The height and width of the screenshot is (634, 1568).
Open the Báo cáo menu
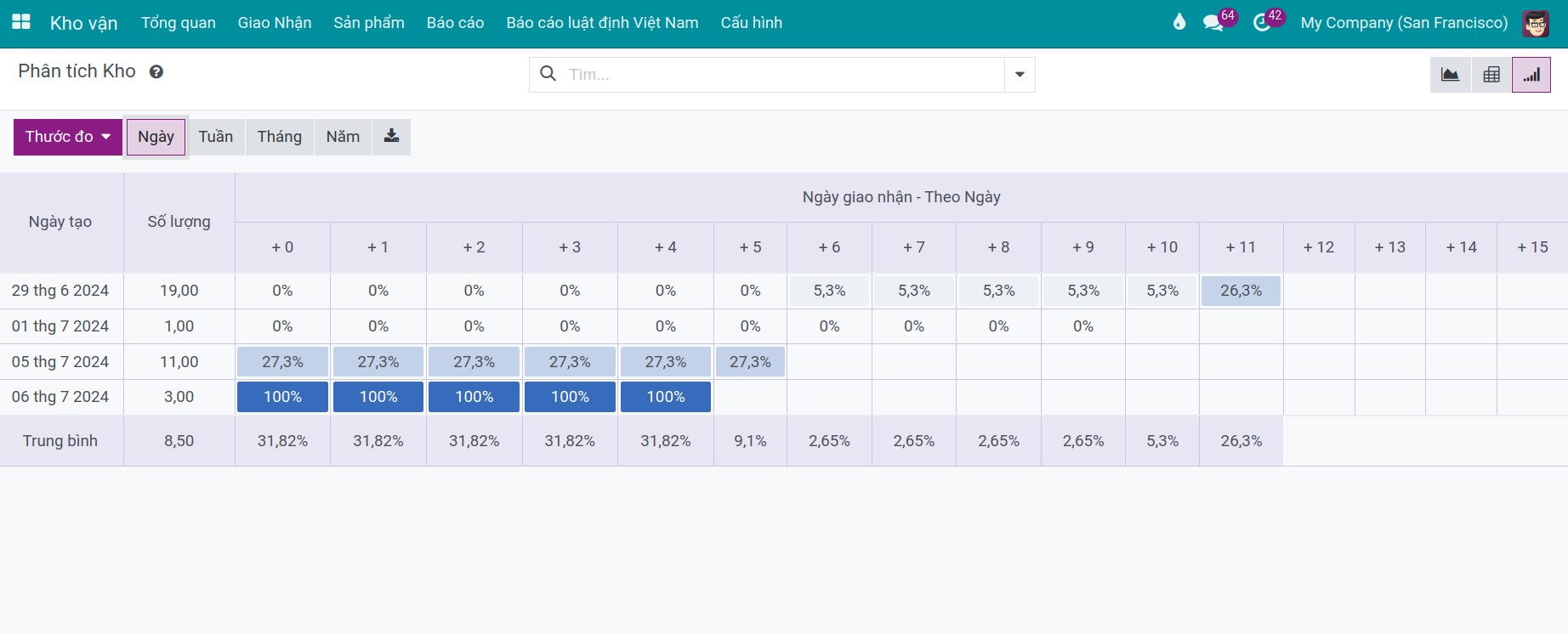(455, 23)
